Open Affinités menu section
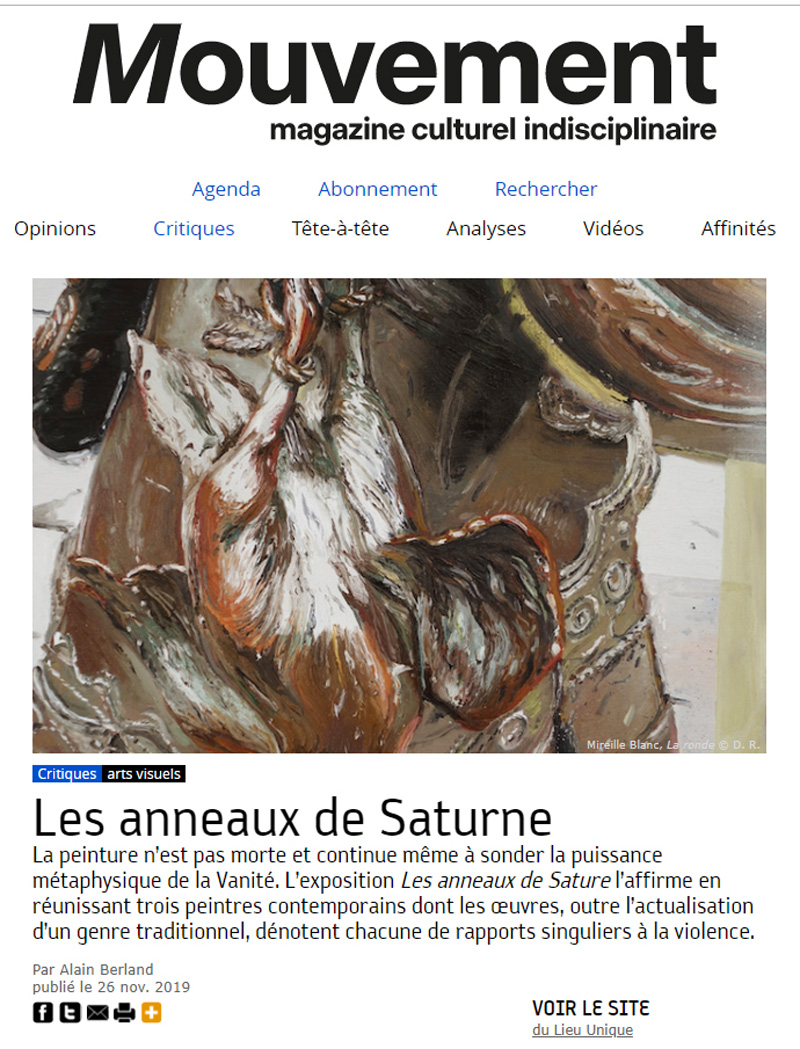 coord(738,229)
